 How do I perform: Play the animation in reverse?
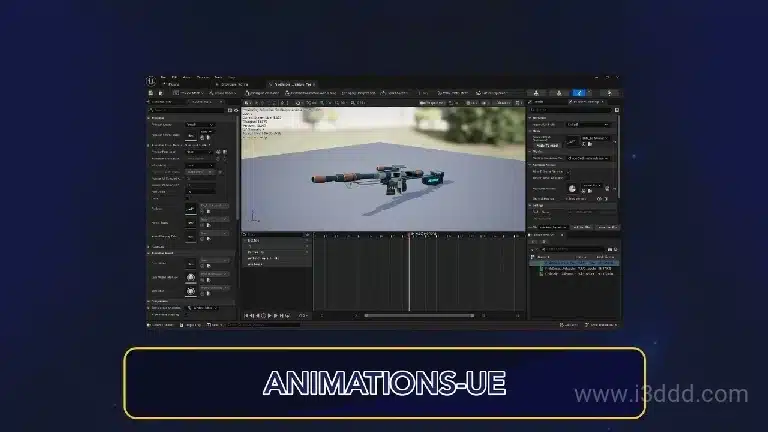[258, 316]
